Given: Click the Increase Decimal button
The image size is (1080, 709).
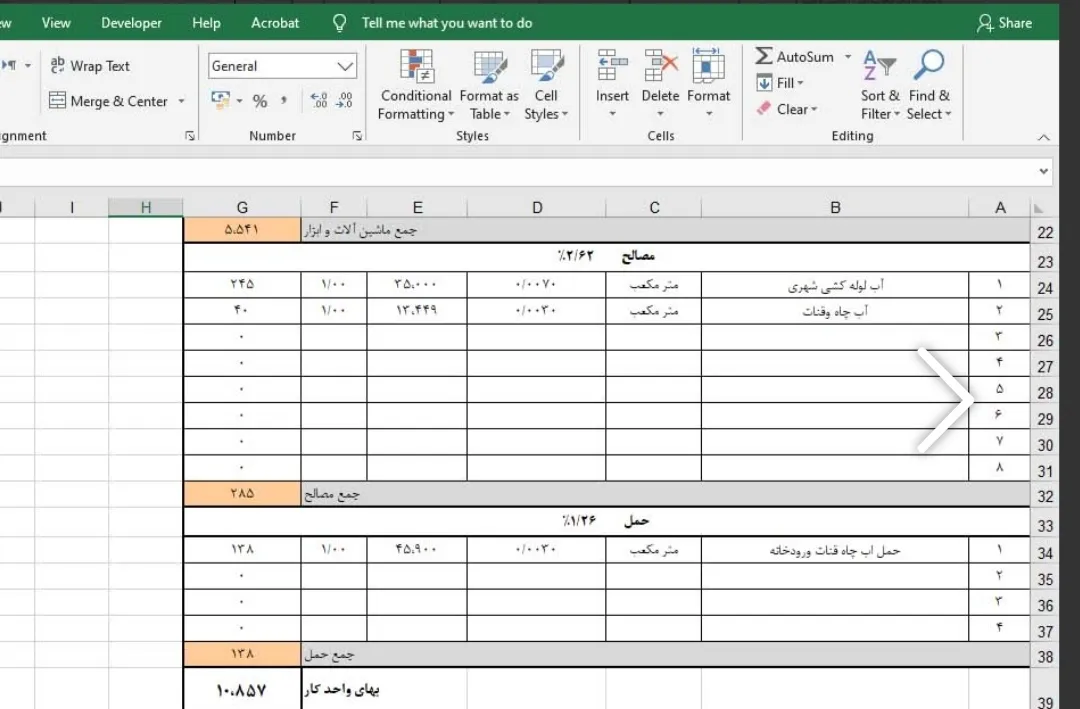Looking at the screenshot, I should click(319, 101).
